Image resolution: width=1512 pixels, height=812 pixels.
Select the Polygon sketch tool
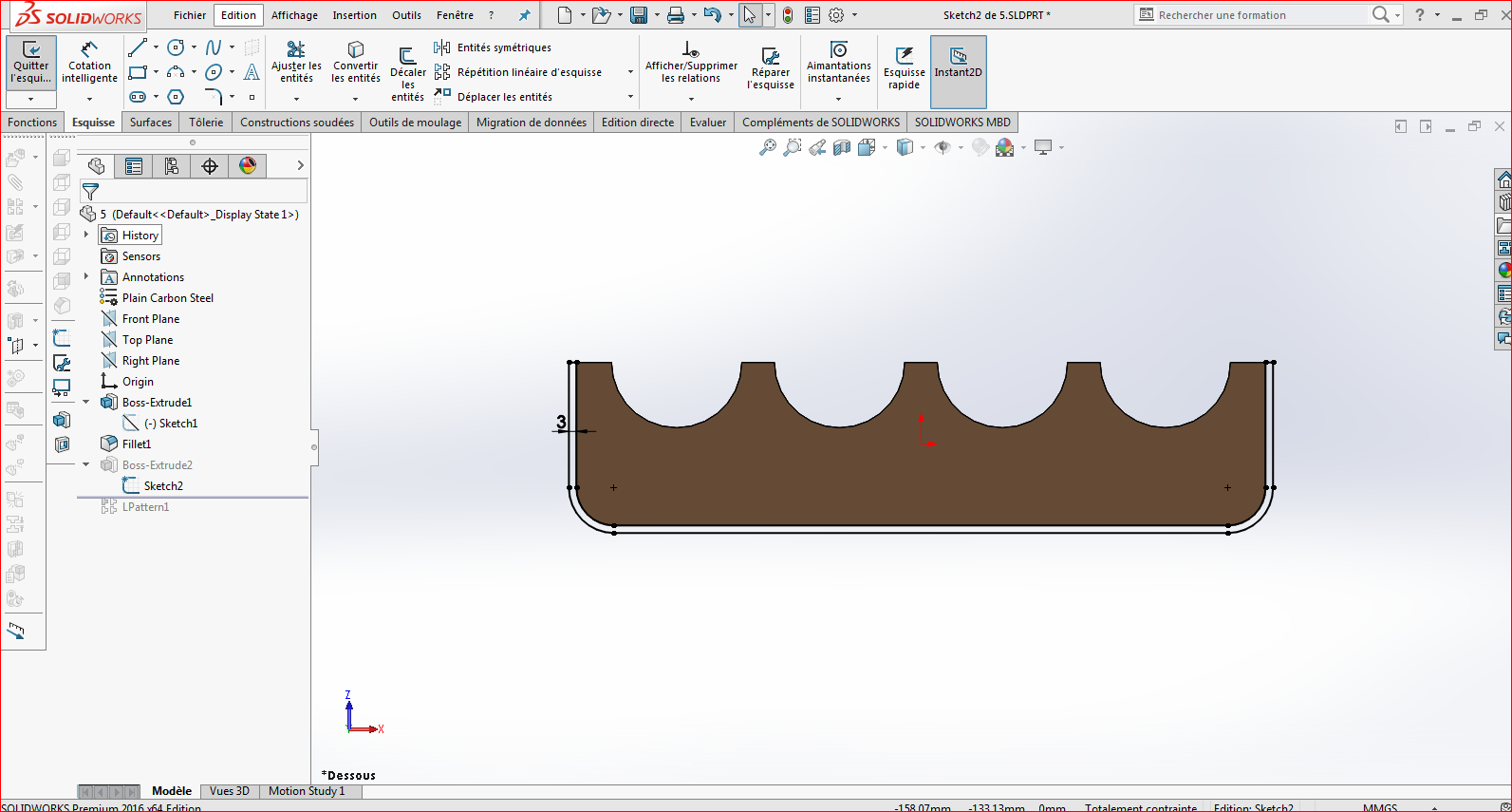coord(176,97)
